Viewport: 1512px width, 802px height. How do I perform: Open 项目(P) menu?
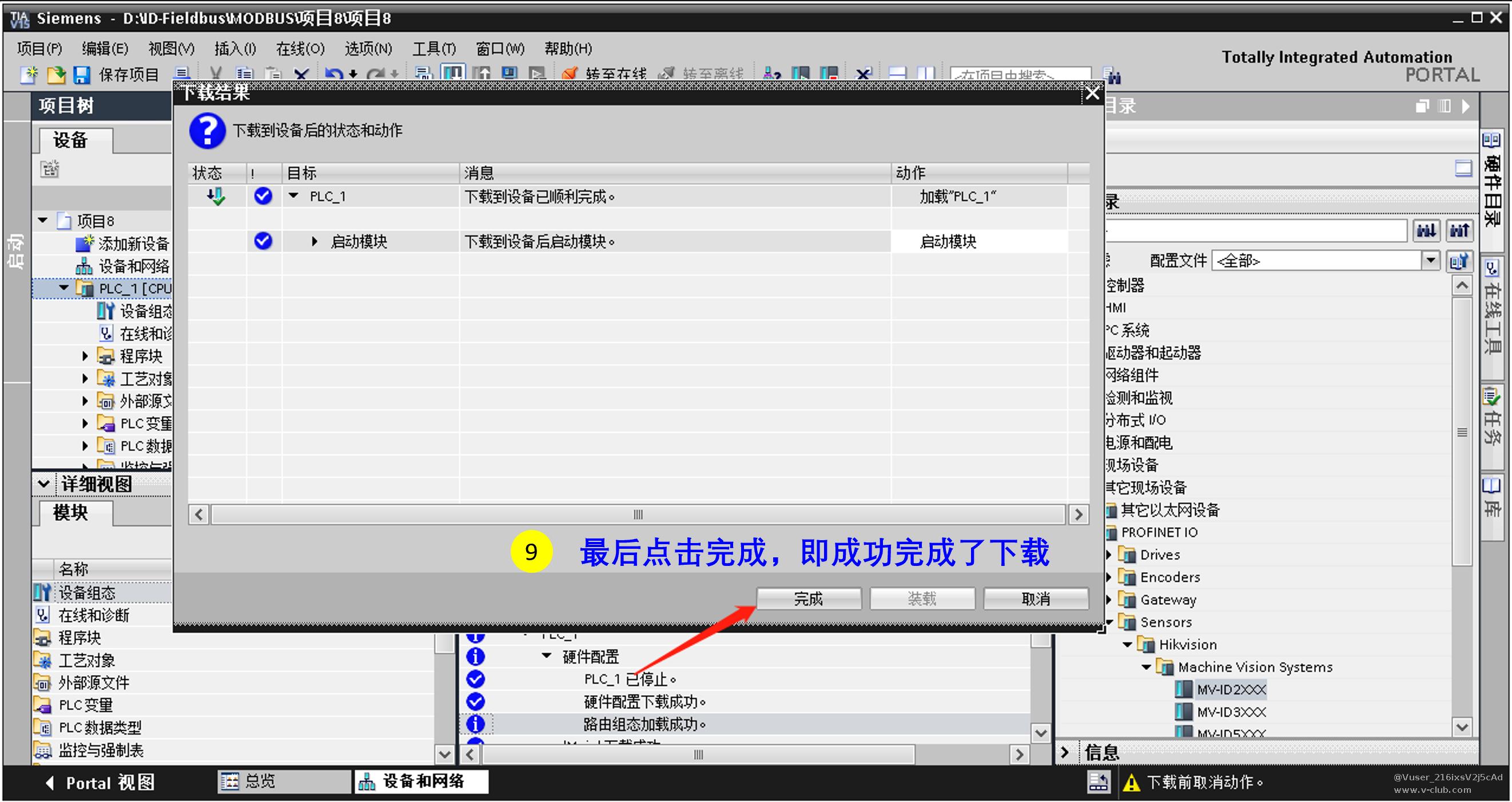pyautogui.click(x=39, y=48)
